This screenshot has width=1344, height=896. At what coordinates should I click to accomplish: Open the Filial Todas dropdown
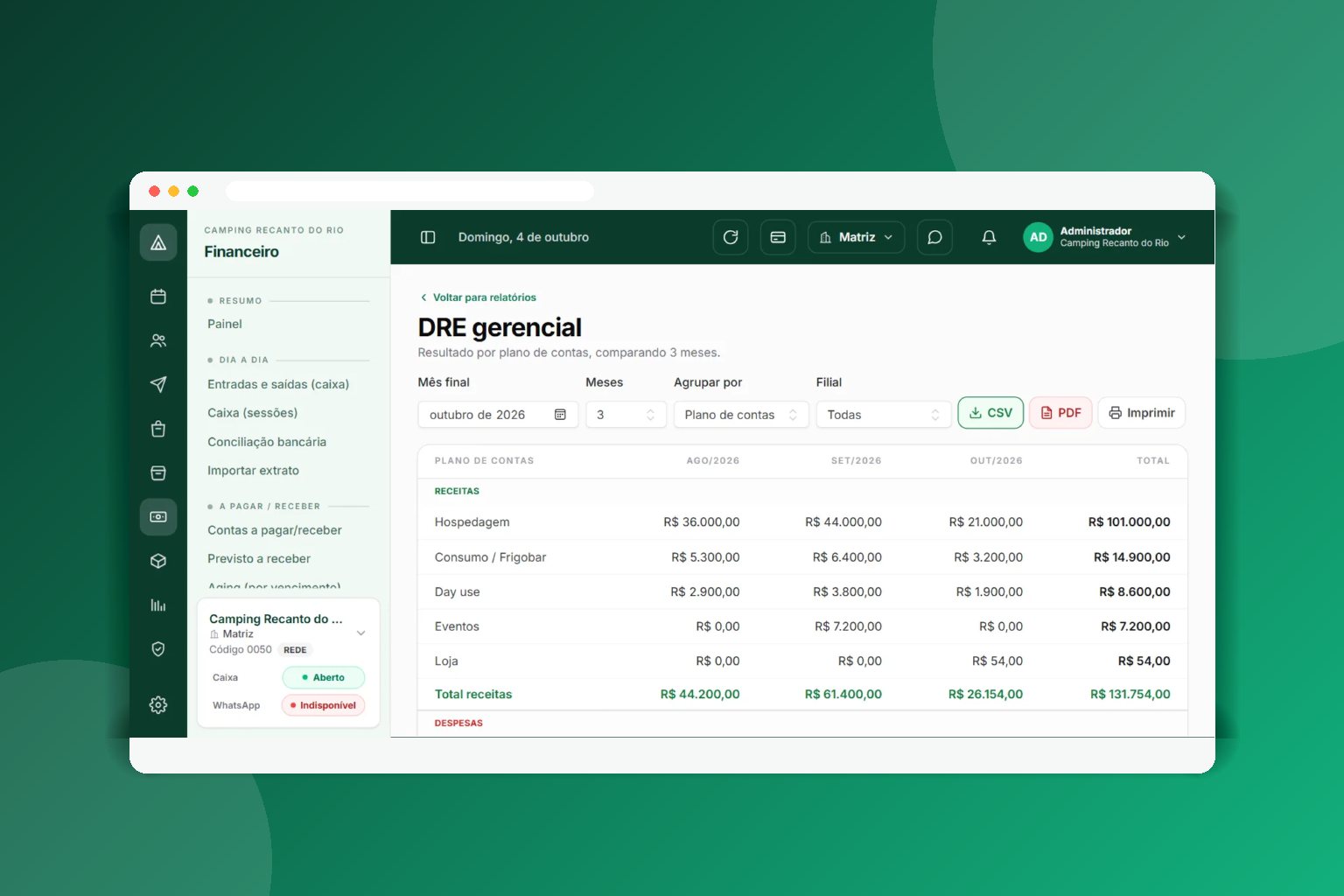click(x=883, y=415)
